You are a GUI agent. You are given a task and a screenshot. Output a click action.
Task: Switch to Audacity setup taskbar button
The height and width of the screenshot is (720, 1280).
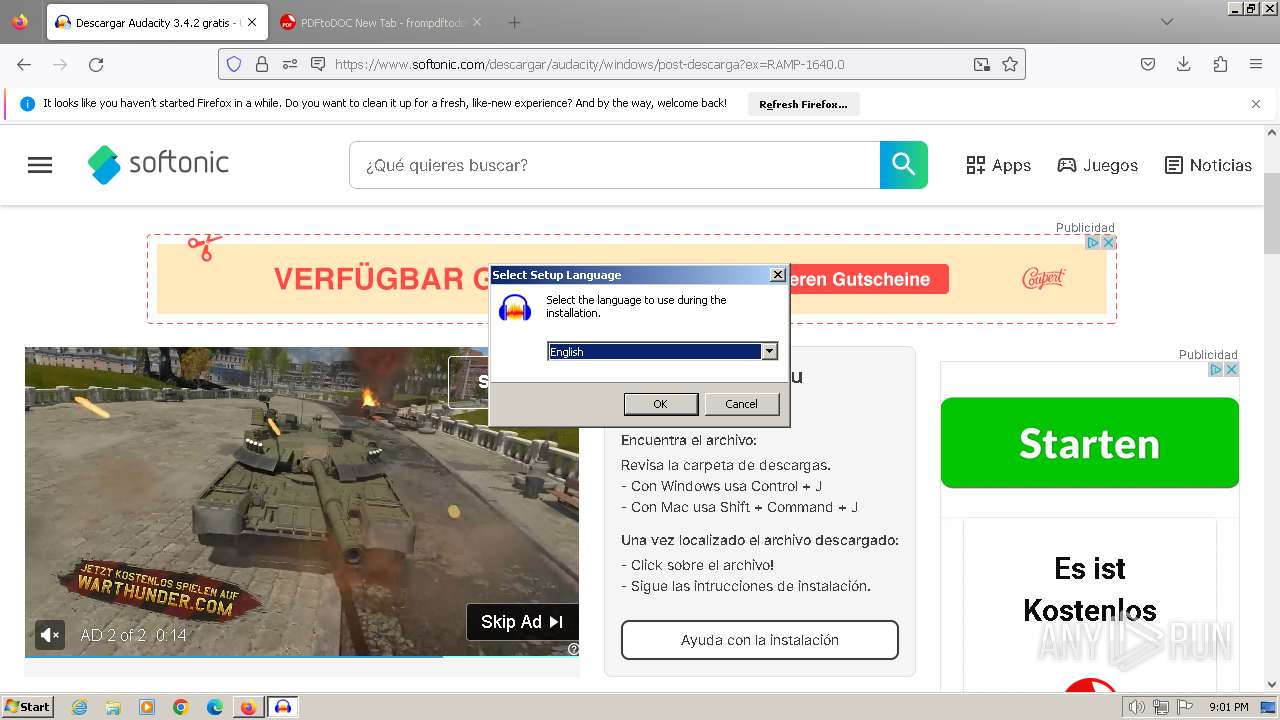(283, 707)
